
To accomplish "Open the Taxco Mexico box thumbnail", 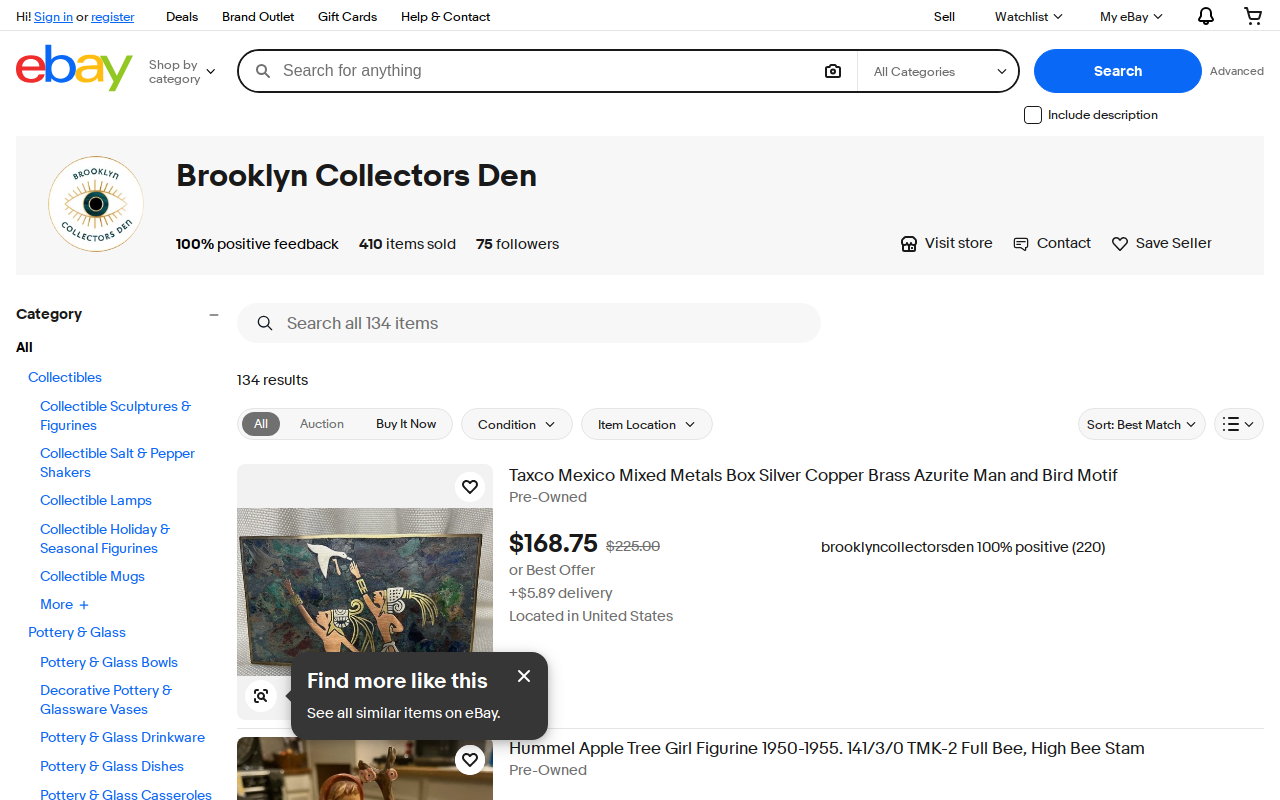I will coord(365,592).
